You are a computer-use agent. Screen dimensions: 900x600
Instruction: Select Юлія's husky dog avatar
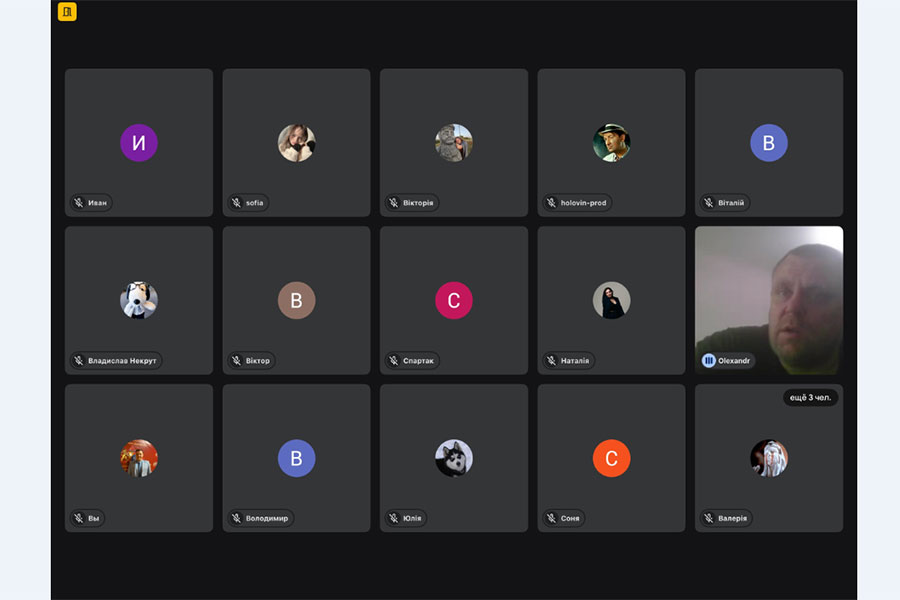(x=454, y=458)
